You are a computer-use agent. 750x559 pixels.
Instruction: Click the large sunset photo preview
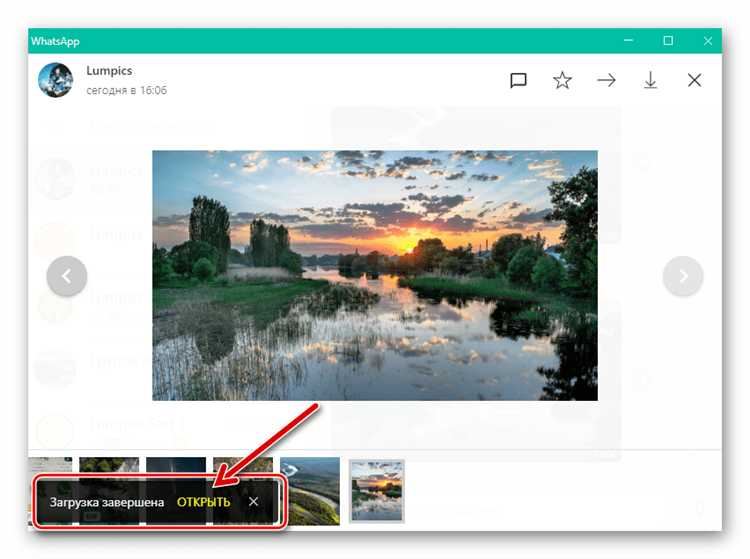point(375,275)
